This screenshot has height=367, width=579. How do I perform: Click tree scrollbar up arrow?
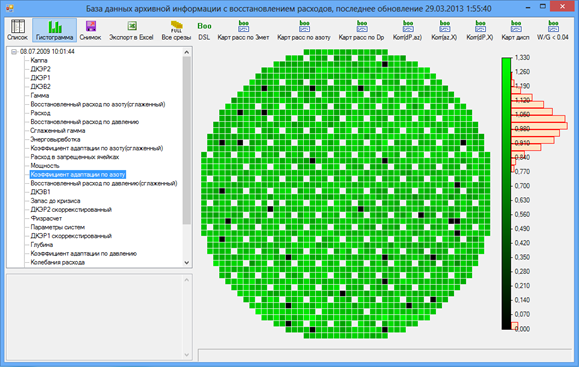pyautogui.click(x=186, y=52)
